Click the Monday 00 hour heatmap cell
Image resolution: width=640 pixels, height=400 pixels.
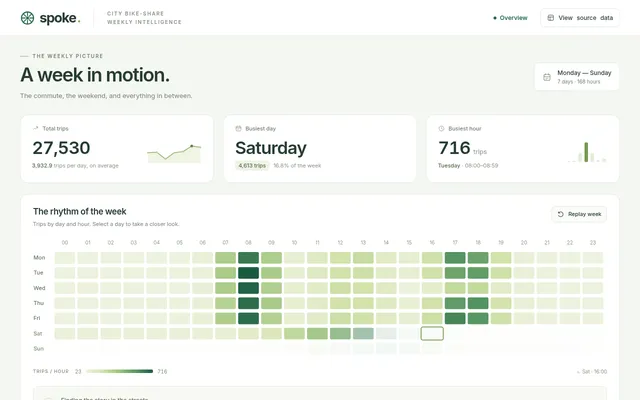point(65,258)
